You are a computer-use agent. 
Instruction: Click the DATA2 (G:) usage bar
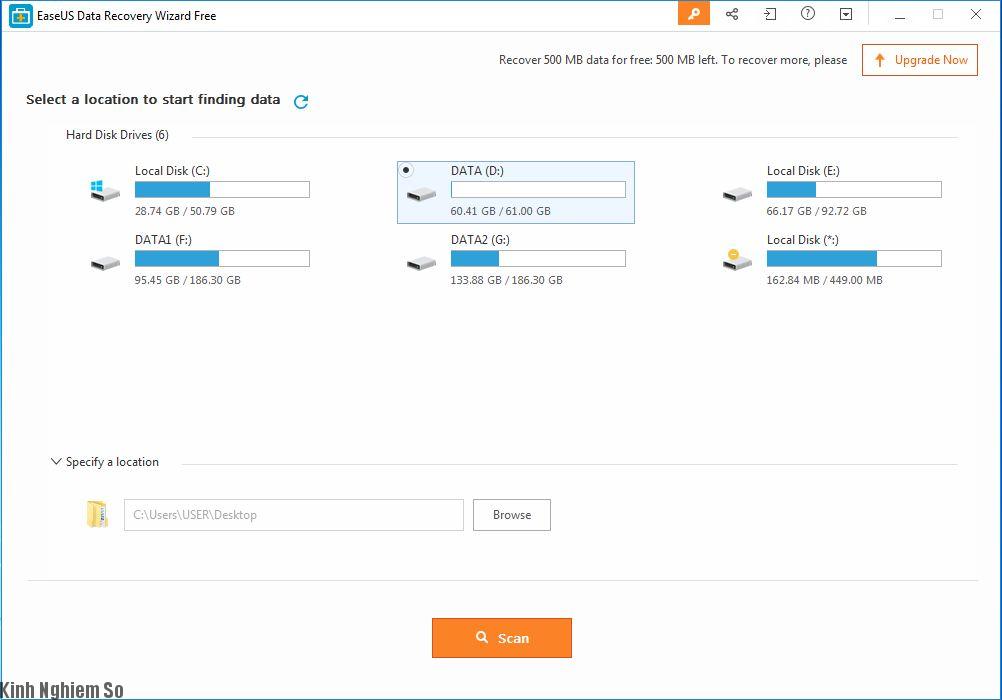point(538,258)
